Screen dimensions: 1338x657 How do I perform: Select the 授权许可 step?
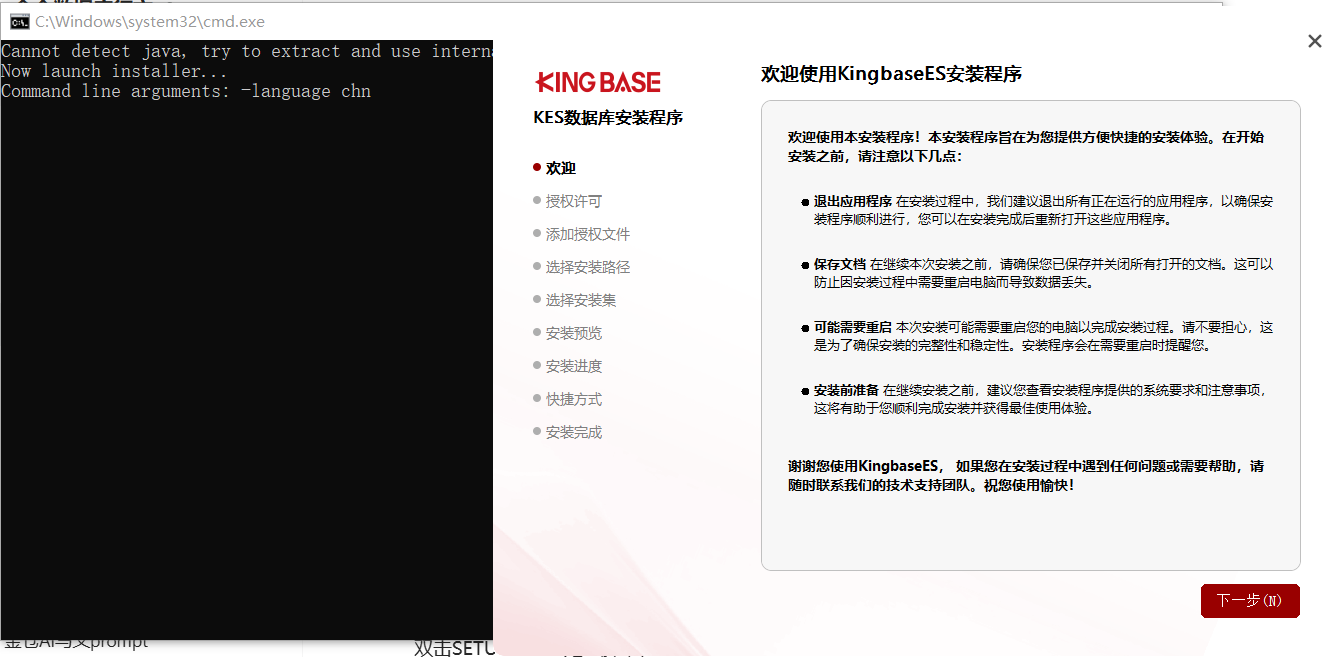tap(568, 201)
